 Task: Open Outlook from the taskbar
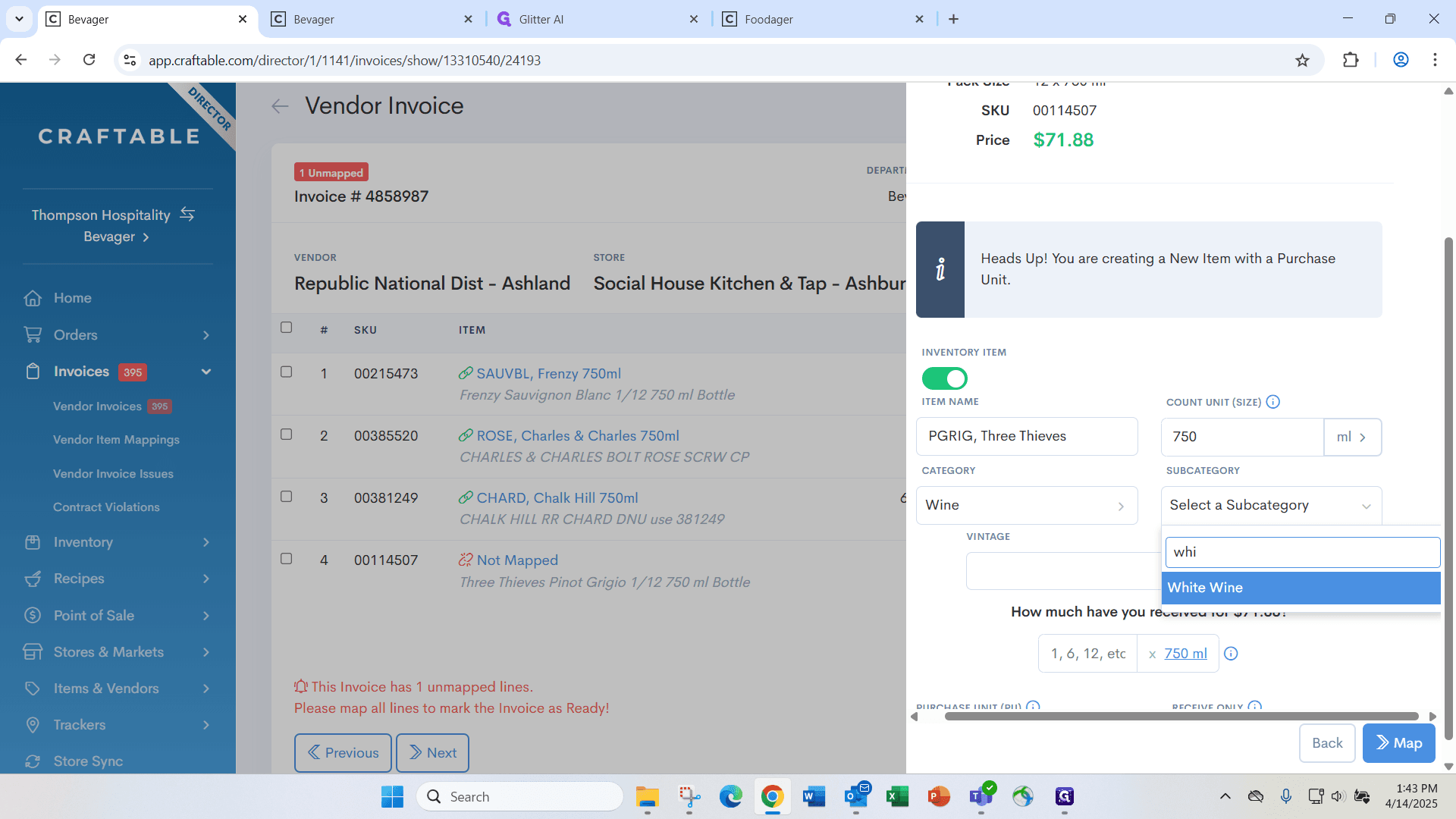point(856,796)
